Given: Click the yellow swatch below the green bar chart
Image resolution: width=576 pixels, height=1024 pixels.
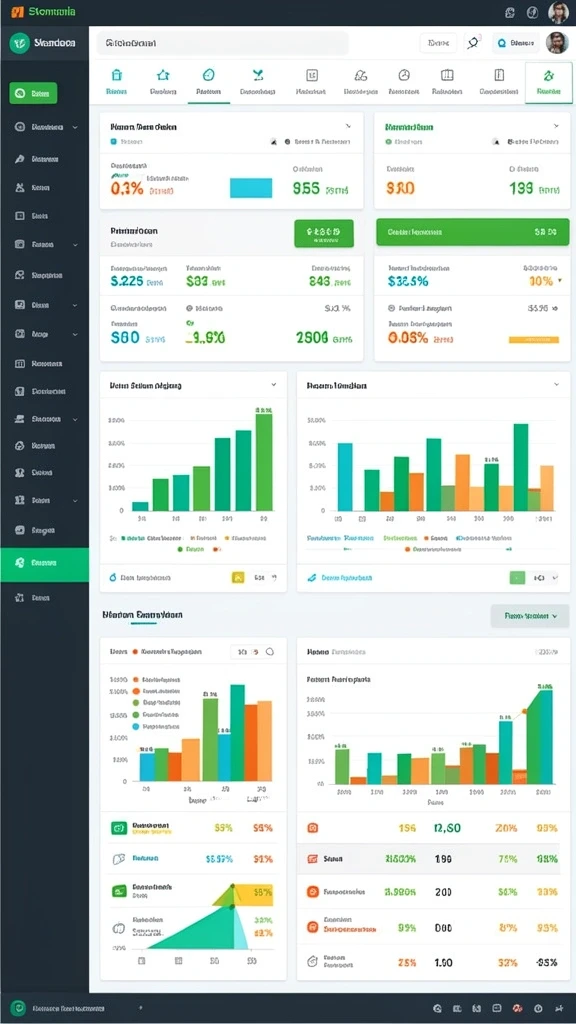Looking at the screenshot, I should click(x=238, y=577).
